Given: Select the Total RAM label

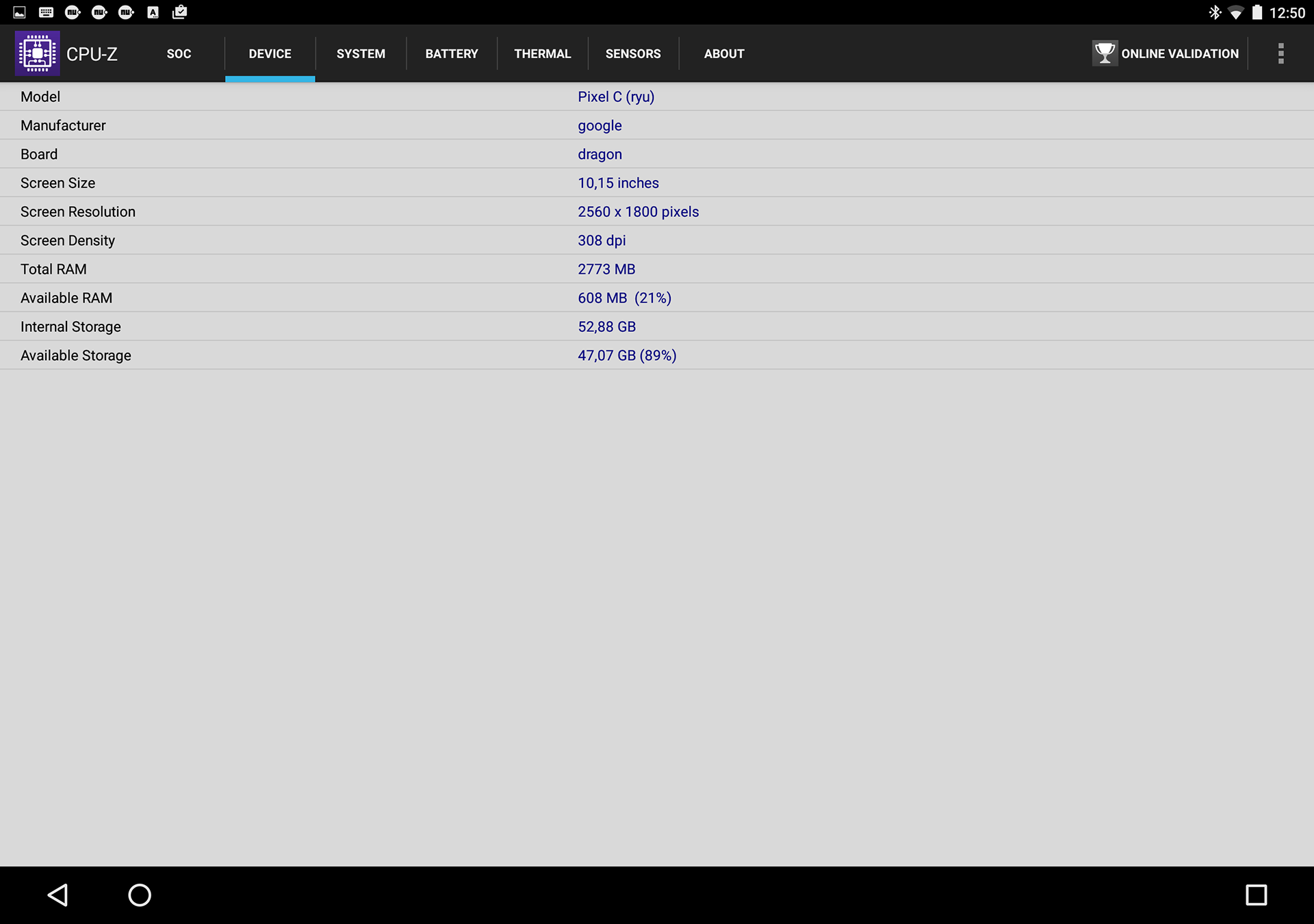Looking at the screenshot, I should [53, 269].
